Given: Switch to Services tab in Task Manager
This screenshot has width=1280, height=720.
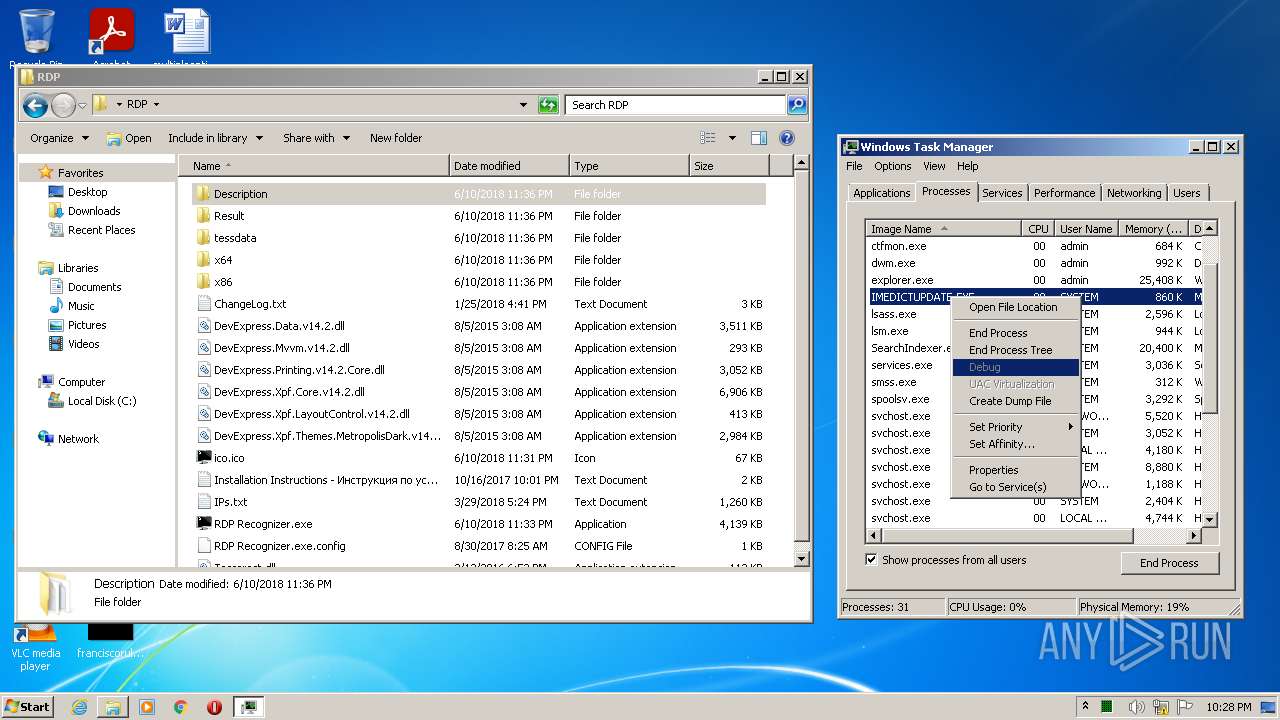Looking at the screenshot, I should [1002, 193].
